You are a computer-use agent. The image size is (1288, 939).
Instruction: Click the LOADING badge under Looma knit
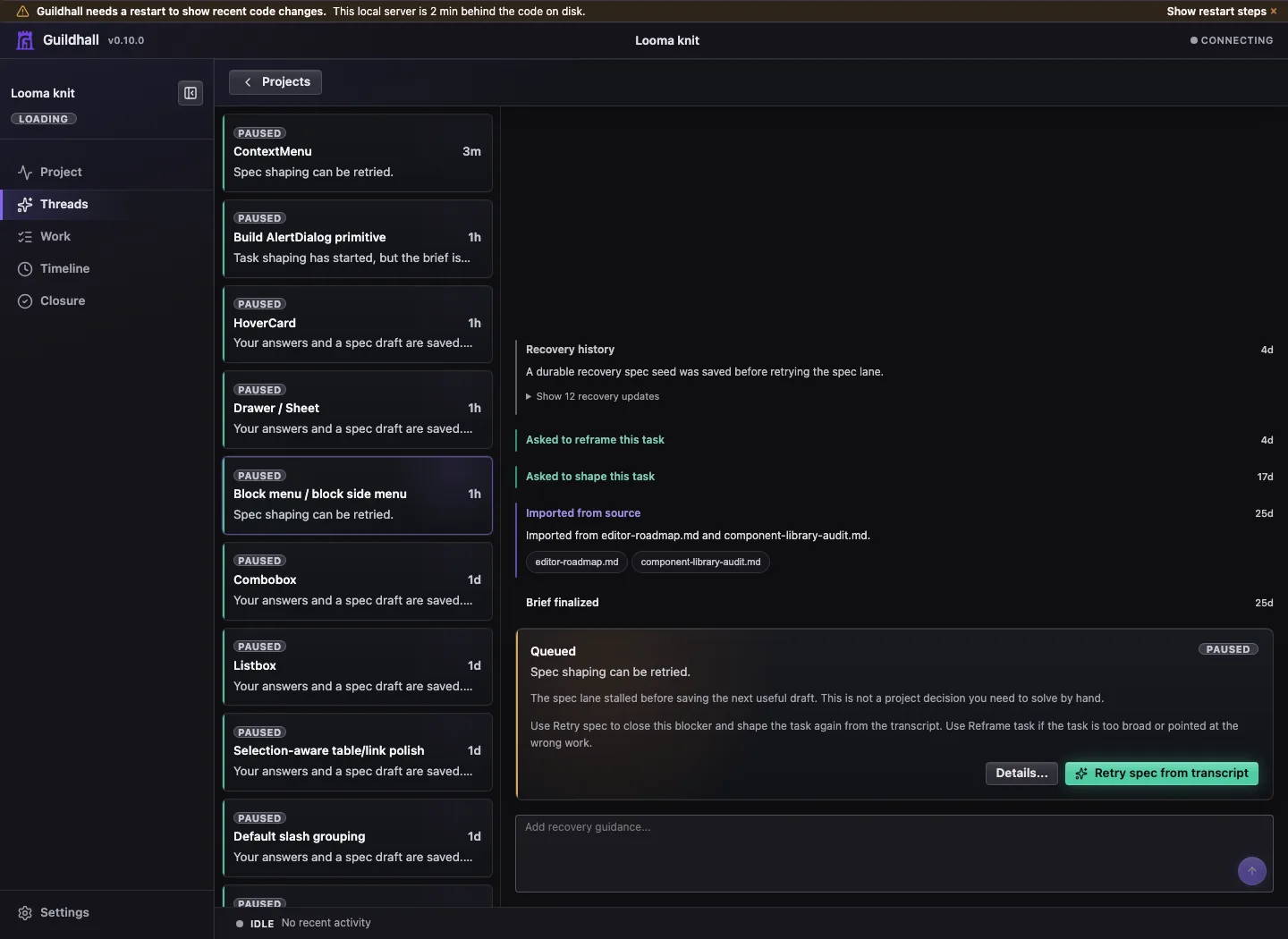coord(44,119)
